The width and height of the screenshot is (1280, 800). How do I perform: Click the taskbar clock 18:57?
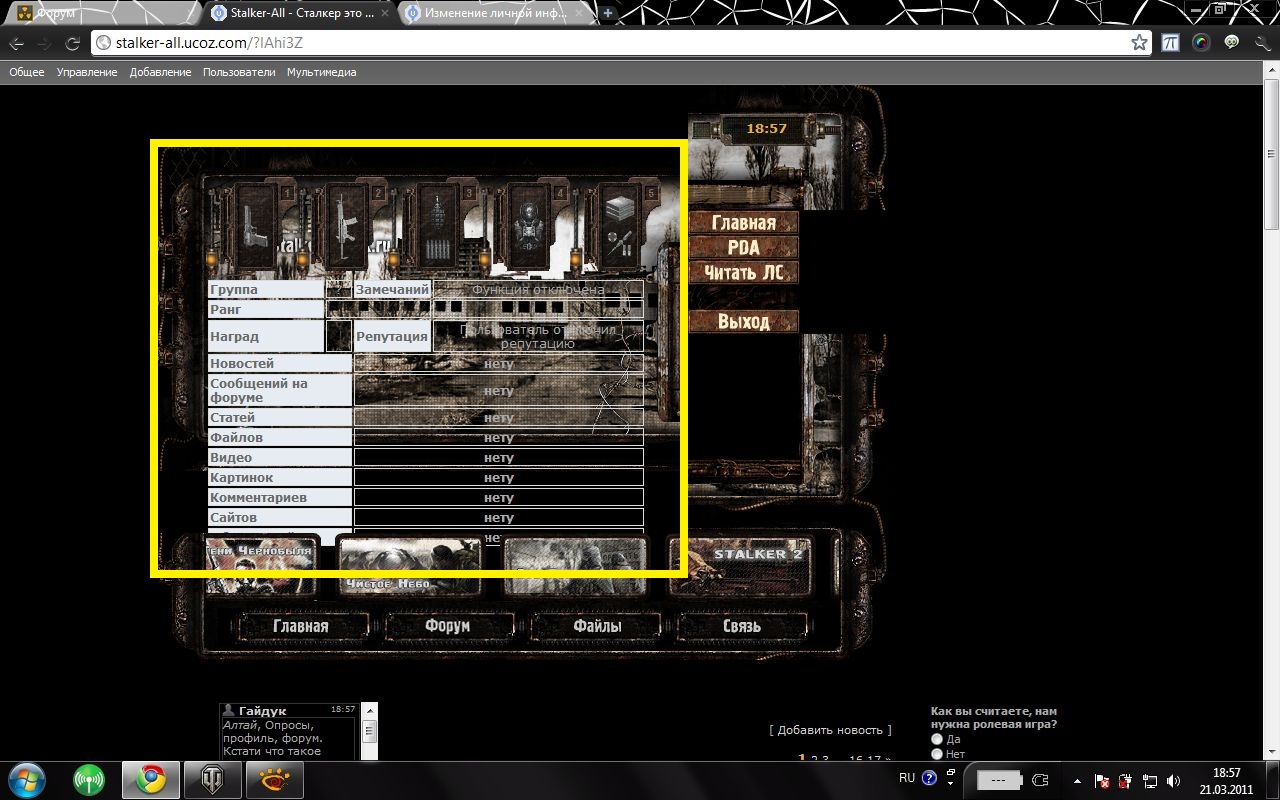tap(1226, 773)
